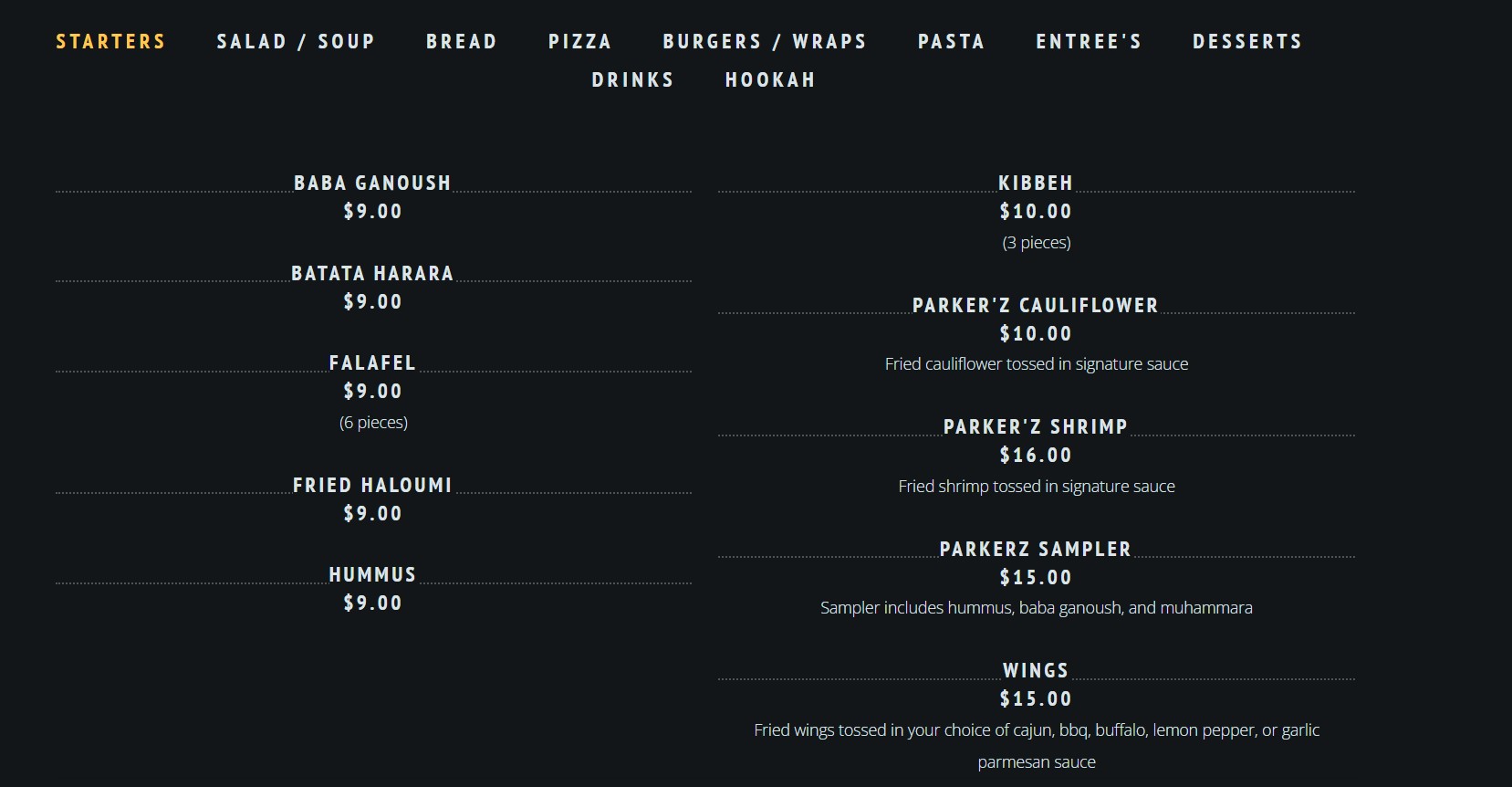Switch to the Entree's tab
The height and width of the screenshot is (787, 1512).
(x=1089, y=42)
